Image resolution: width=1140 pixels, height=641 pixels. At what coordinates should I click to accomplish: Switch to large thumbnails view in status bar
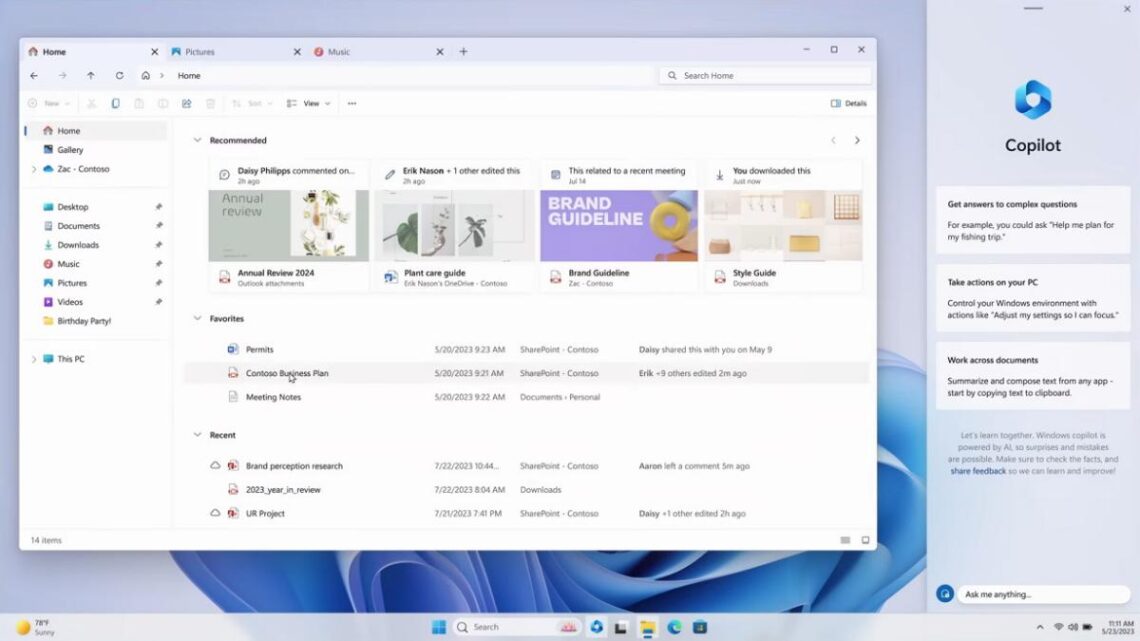[x=865, y=540]
